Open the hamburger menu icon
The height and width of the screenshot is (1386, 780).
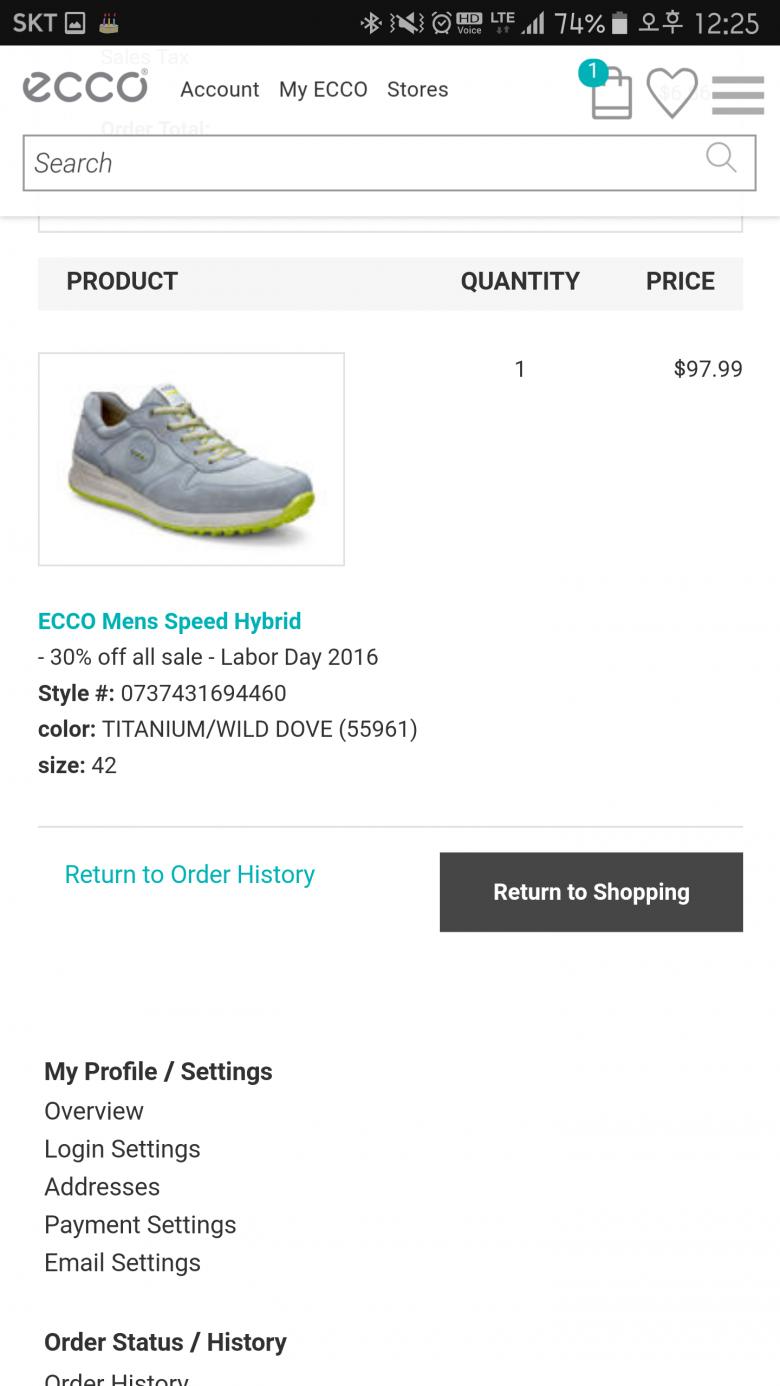pyautogui.click(x=738, y=95)
